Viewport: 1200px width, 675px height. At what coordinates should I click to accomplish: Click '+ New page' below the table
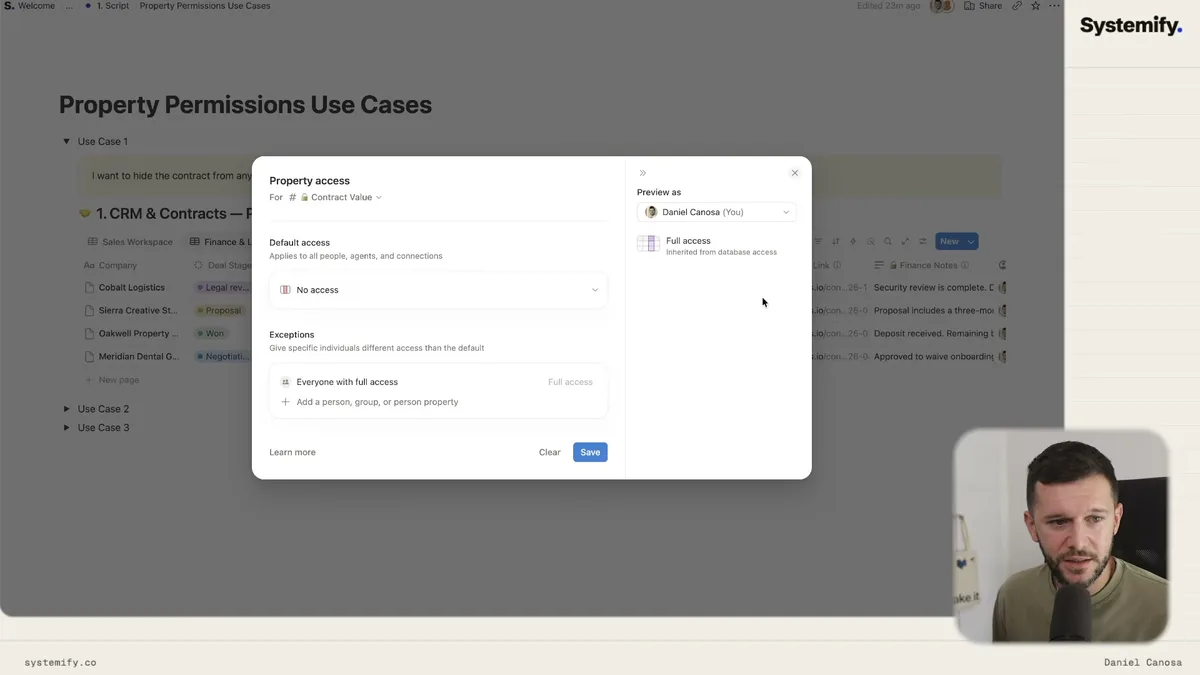pos(112,380)
